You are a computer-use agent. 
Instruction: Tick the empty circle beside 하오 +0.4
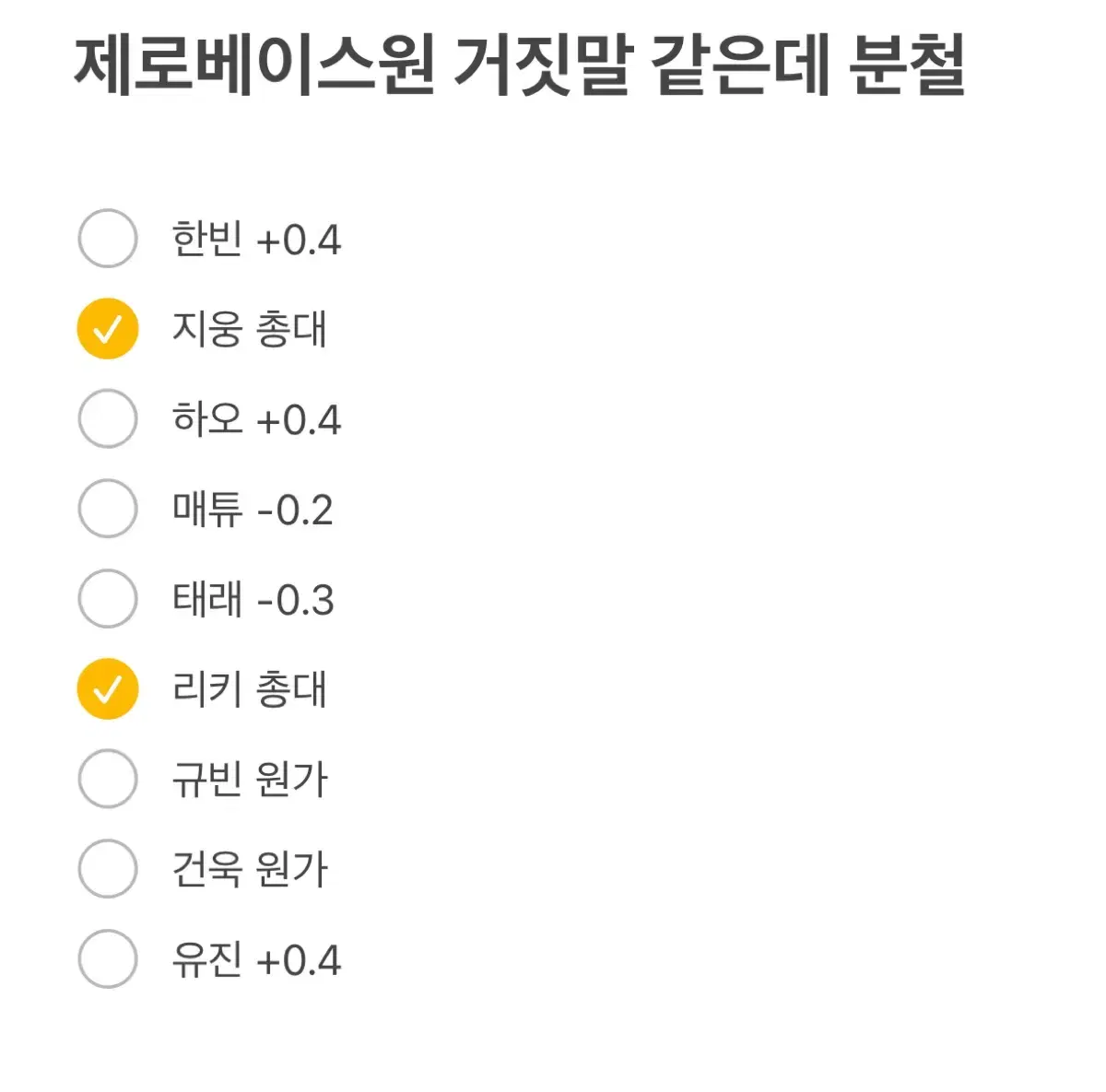(108, 418)
